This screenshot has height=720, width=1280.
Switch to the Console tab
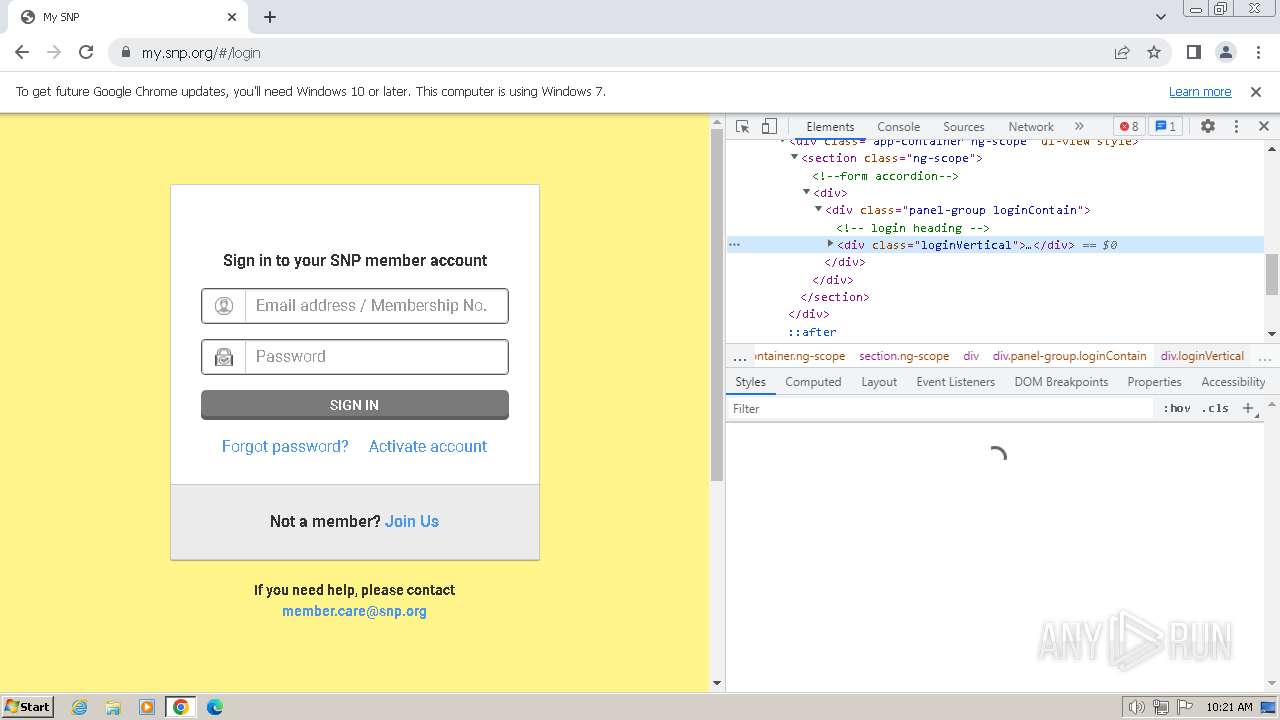point(898,127)
